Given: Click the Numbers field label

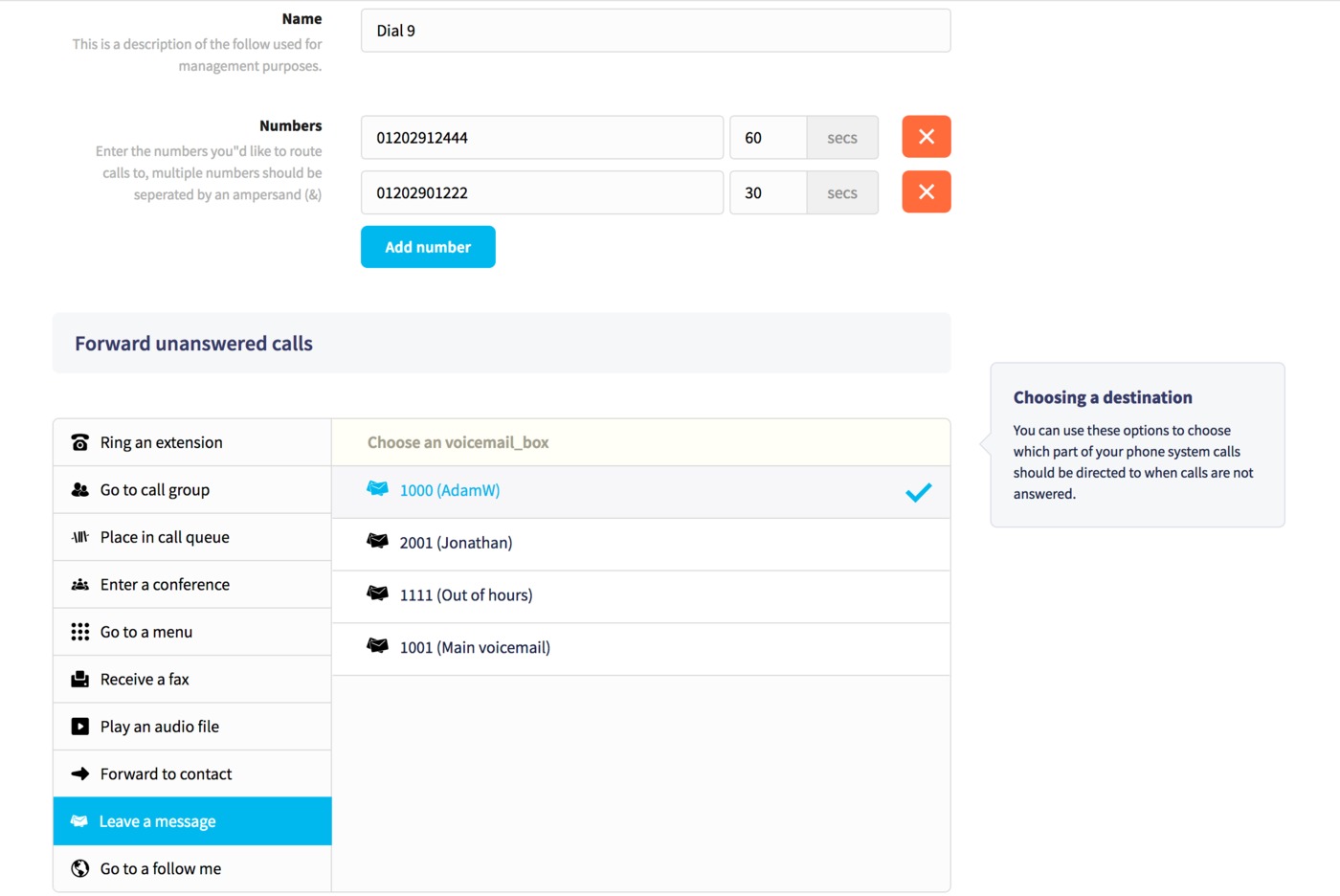Looking at the screenshot, I should [x=291, y=125].
